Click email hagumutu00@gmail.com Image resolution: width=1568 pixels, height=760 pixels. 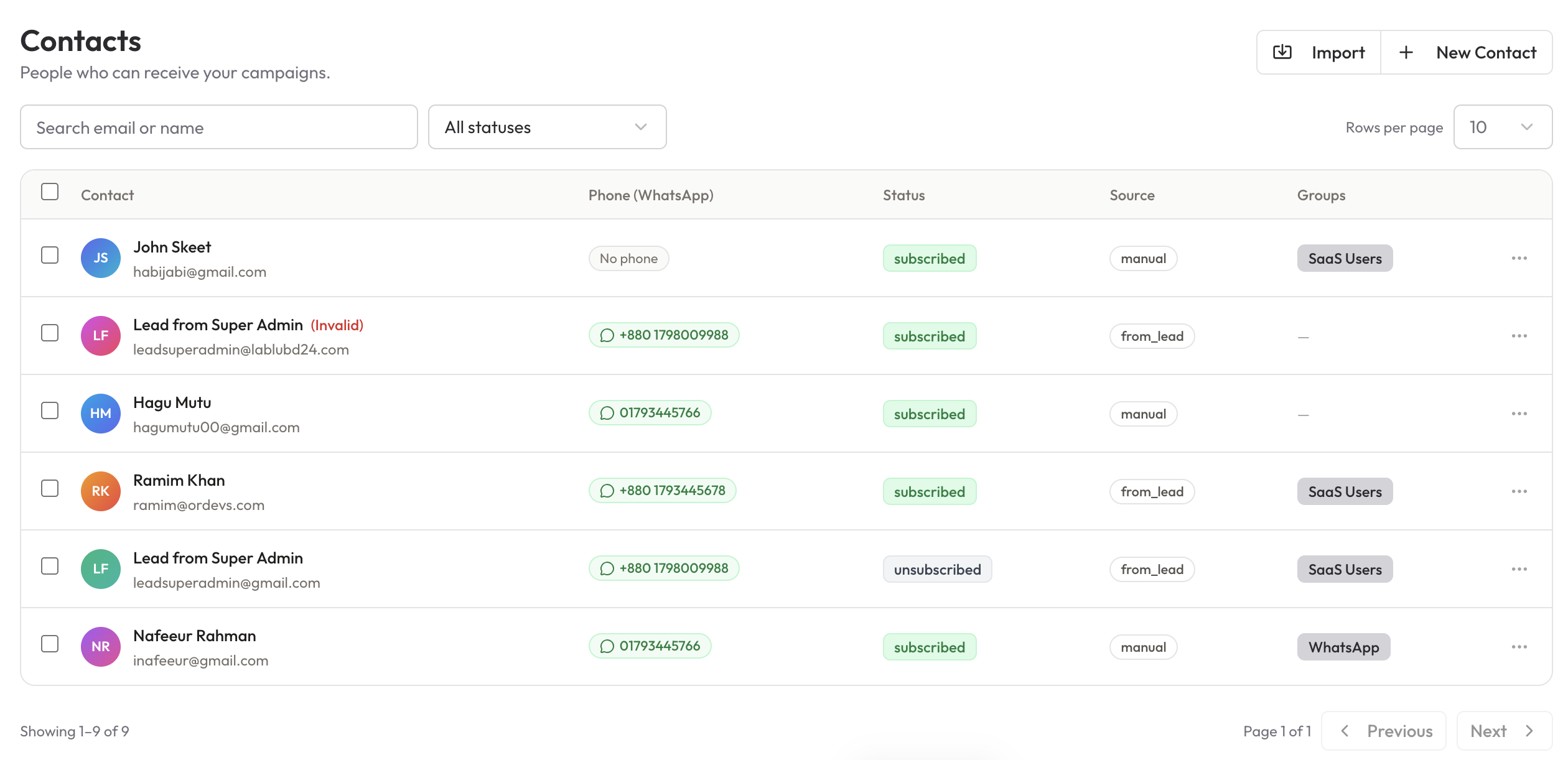point(217,427)
